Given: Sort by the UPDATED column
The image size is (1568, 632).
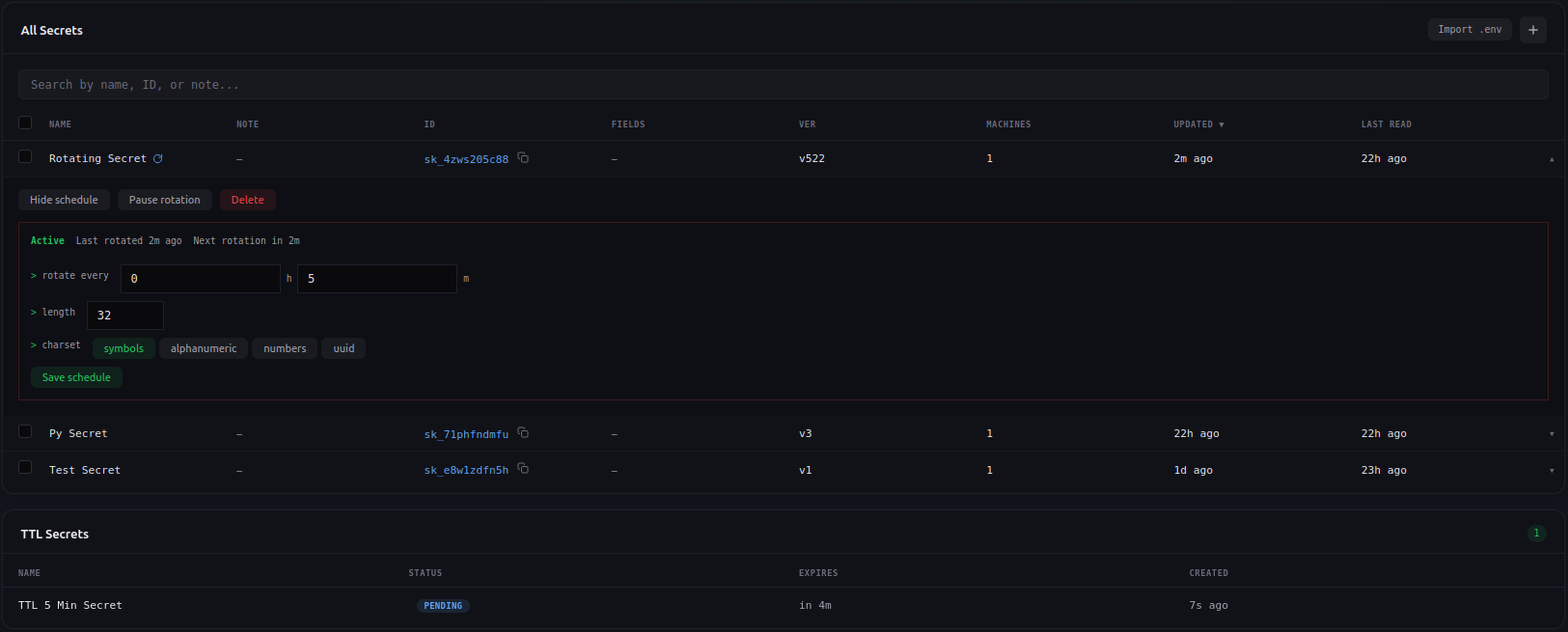Looking at the screenshot, I should [1198, 124].
